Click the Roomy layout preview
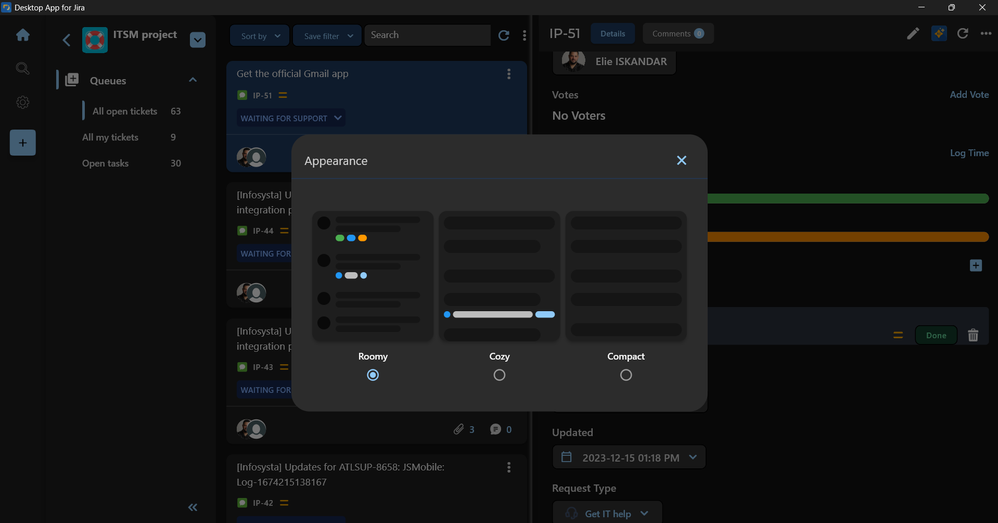This screenshot has width=998, height=523. coord(373,276)
